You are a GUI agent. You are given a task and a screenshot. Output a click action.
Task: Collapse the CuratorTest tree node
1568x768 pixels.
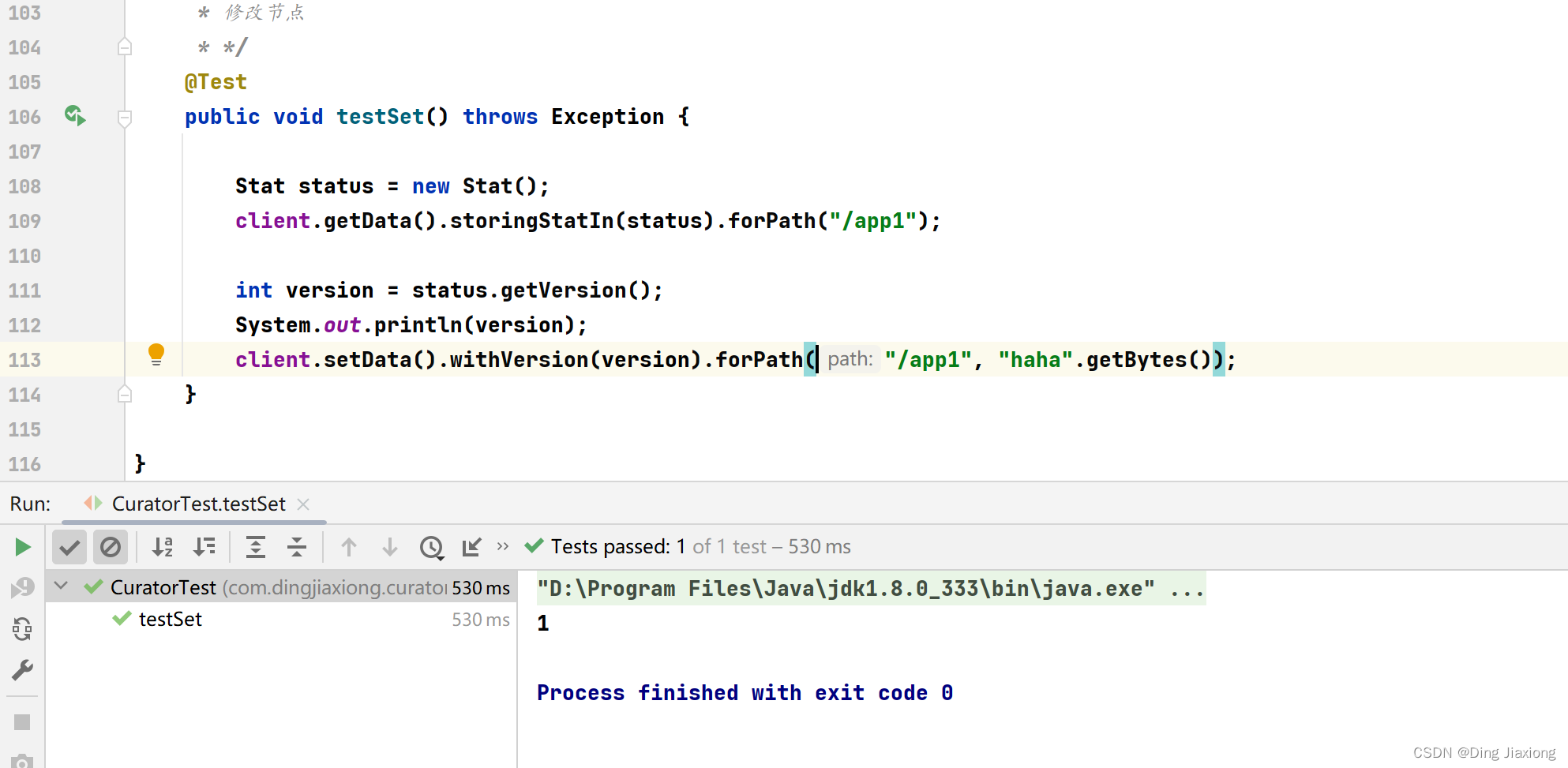click(x=62, y=586)
